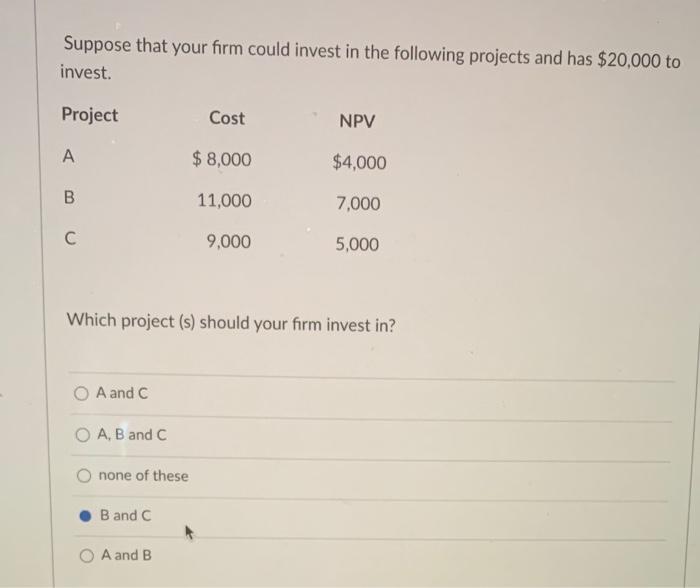Click Project B's 11,000 cost value
The height and width of the screenshot is (588, 700).
tap(225, 200)
